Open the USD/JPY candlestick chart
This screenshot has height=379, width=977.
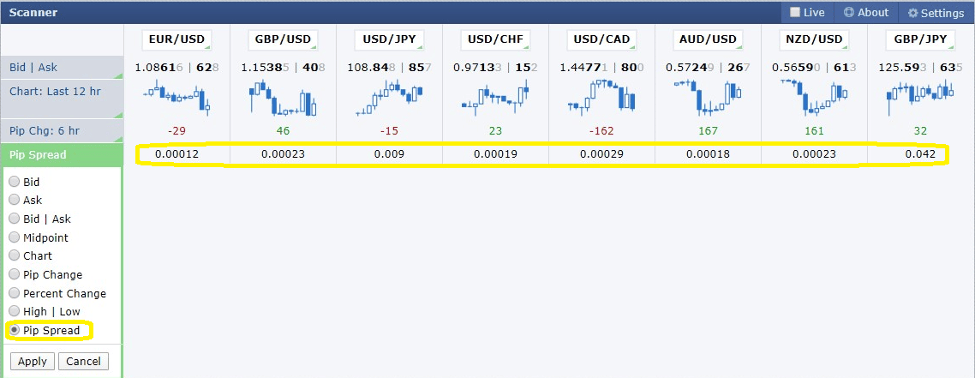tap(389, 98)
